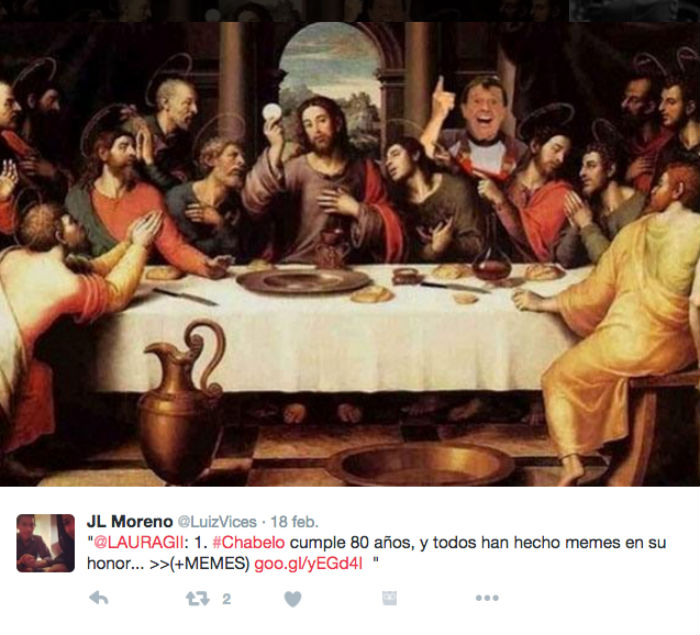
Task: Click the arched window in the painting
Action: 330,85
